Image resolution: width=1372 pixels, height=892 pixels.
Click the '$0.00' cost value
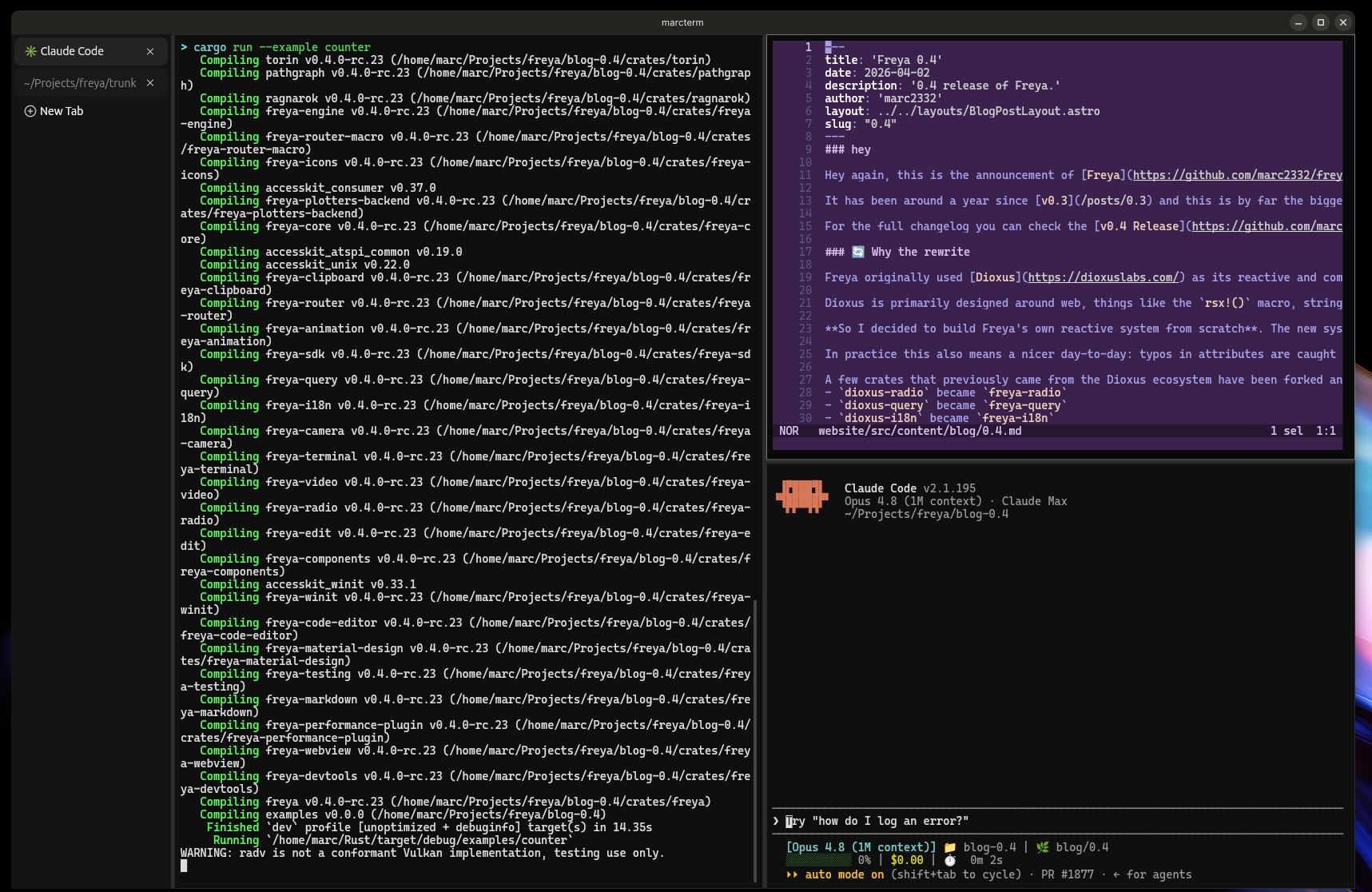[907, 860]
